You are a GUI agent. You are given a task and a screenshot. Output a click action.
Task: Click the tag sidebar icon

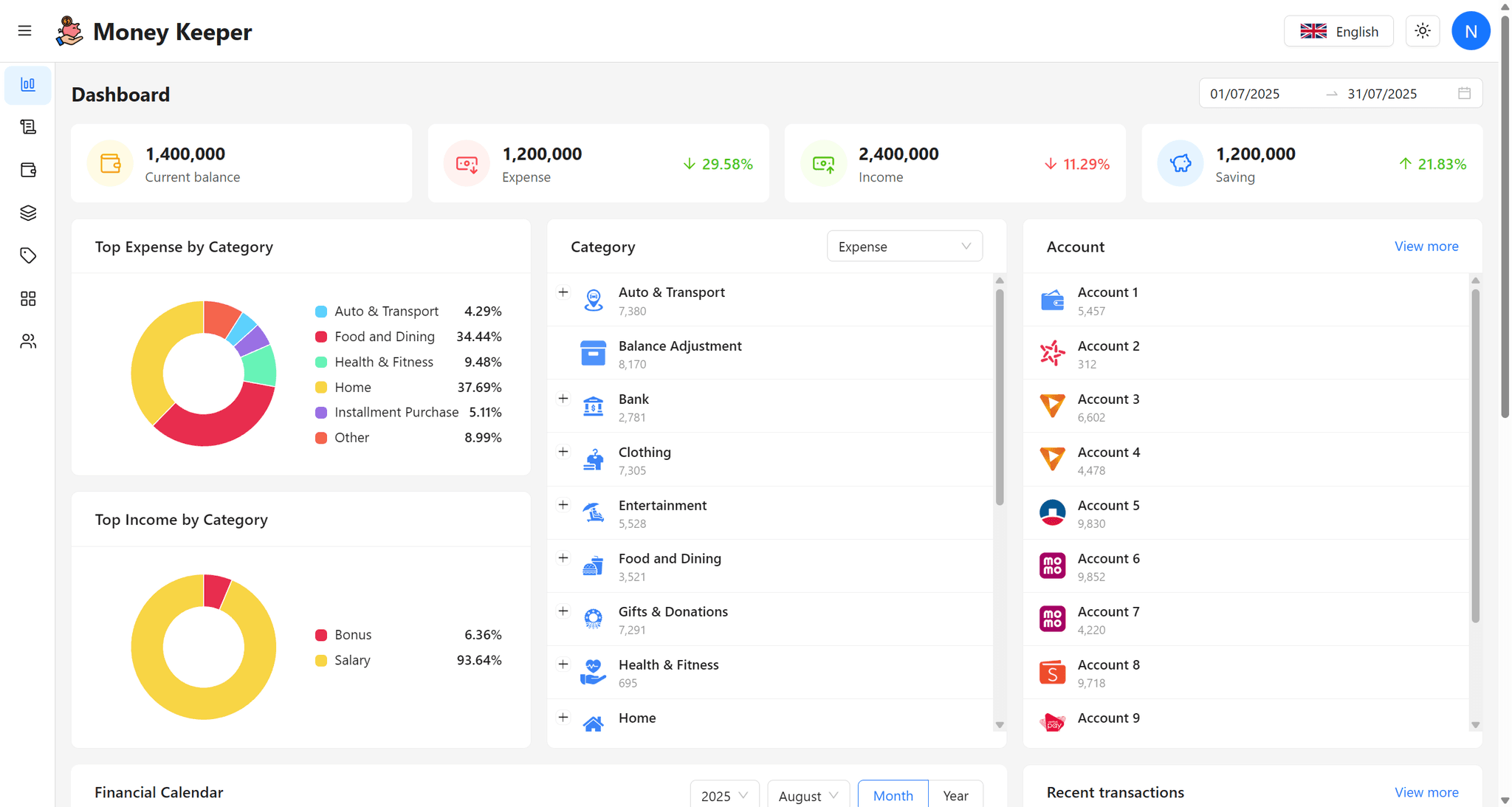[28, 255]
